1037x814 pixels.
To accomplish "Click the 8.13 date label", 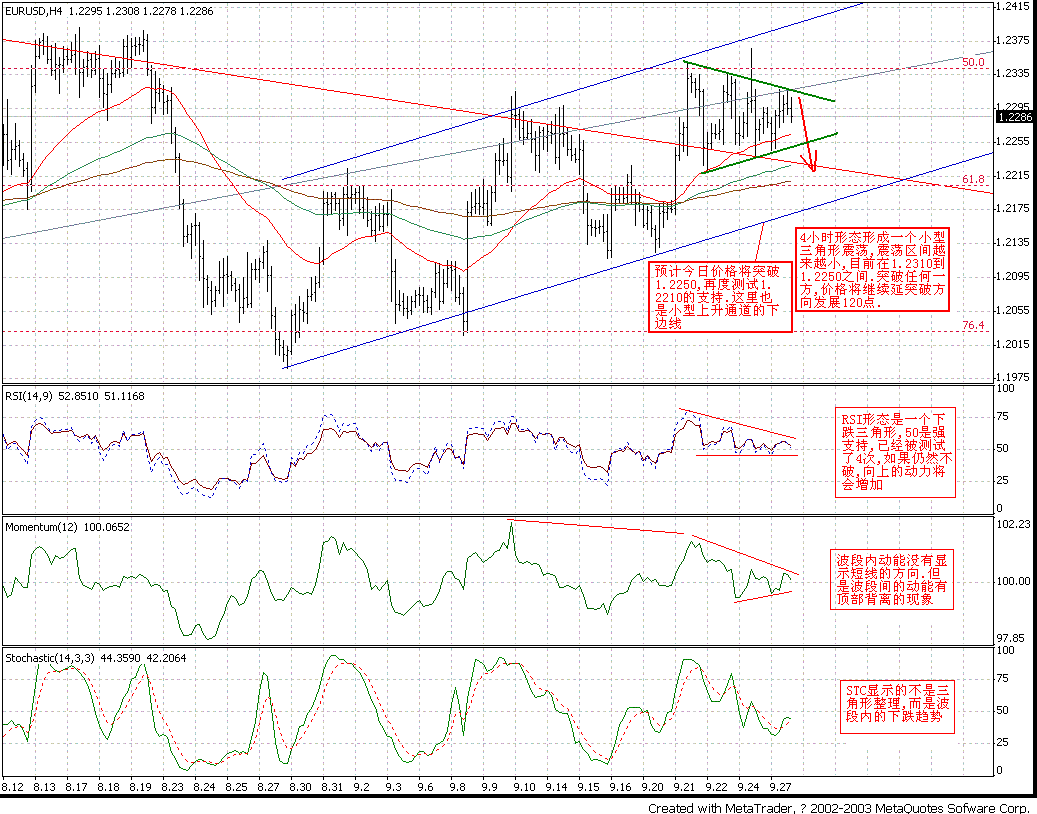I will click(45, 786).
